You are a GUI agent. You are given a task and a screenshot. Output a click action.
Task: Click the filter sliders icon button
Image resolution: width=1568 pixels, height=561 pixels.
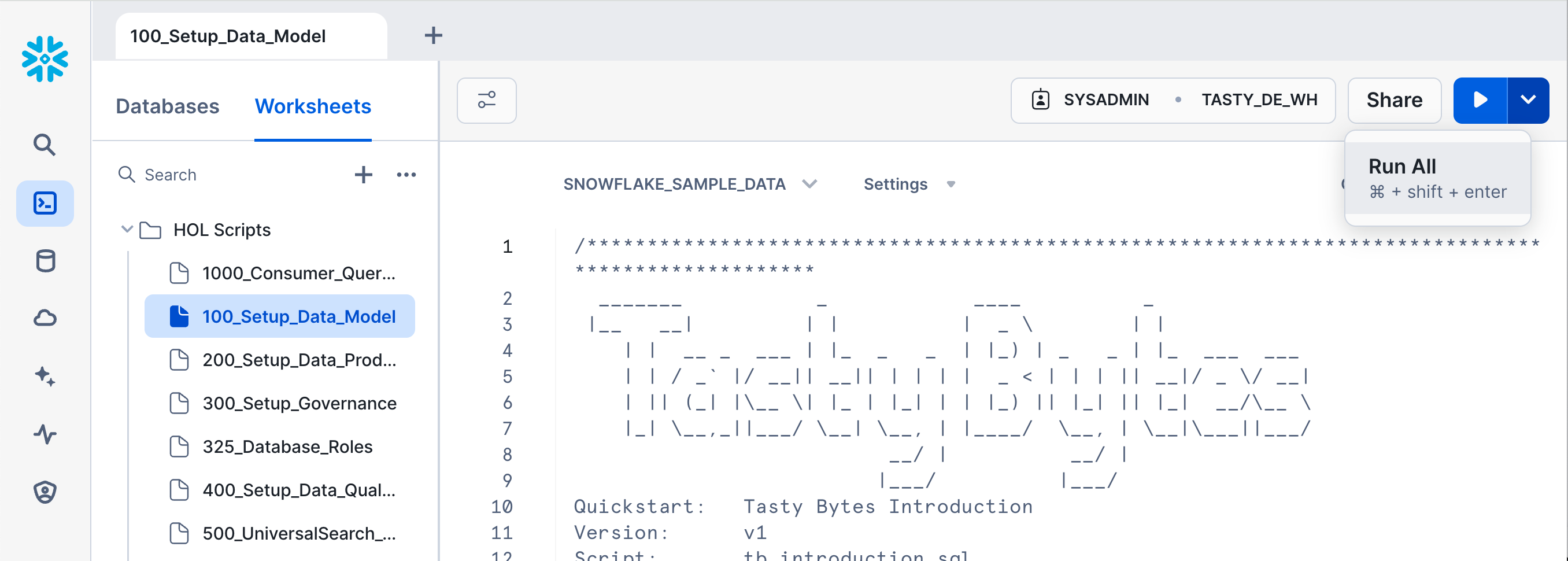tap(486, 100)
